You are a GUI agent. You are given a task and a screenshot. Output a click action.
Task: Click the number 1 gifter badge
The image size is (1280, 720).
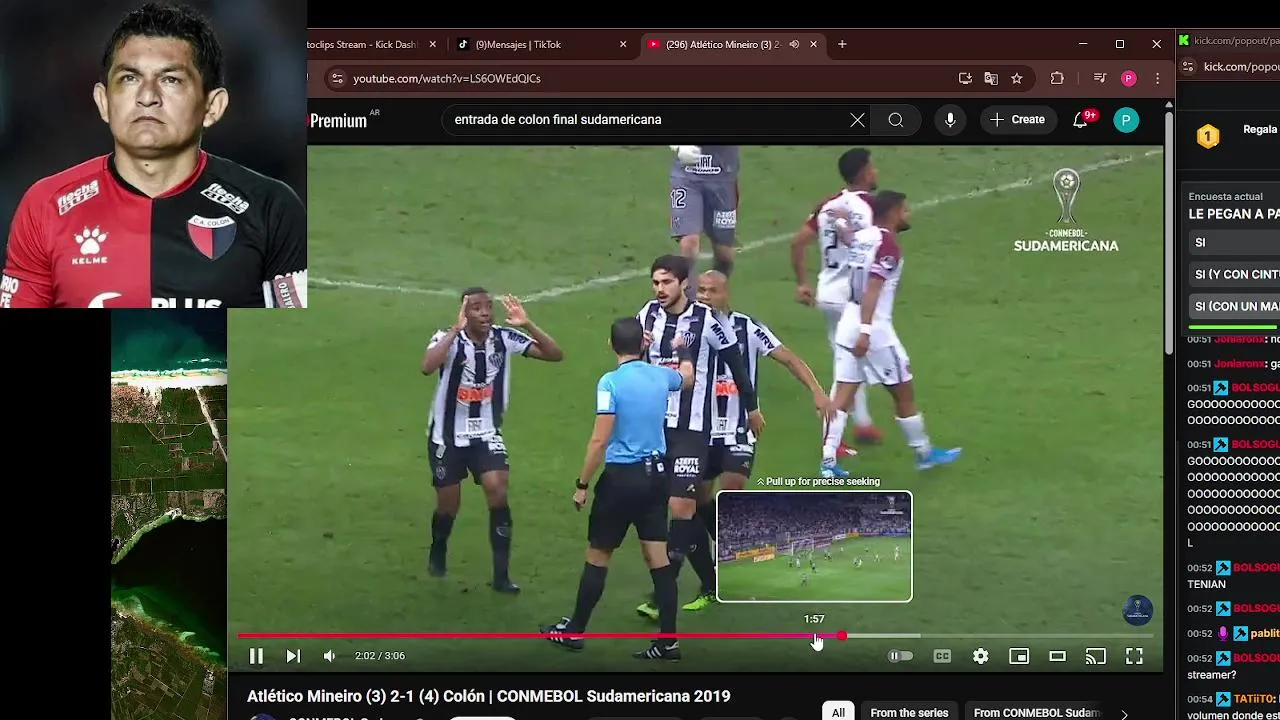(x=1208, y=137)
